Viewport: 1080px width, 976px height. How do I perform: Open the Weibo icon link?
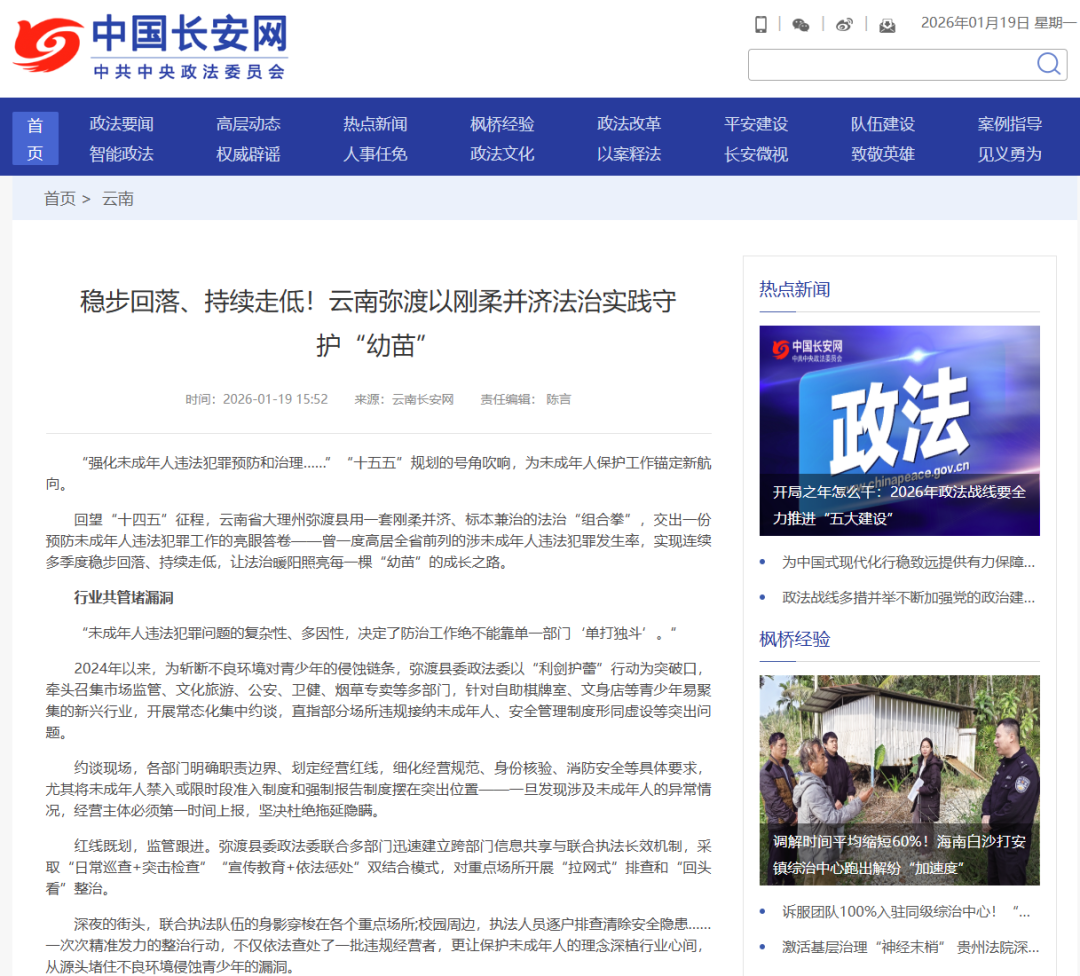click(845, 24)
